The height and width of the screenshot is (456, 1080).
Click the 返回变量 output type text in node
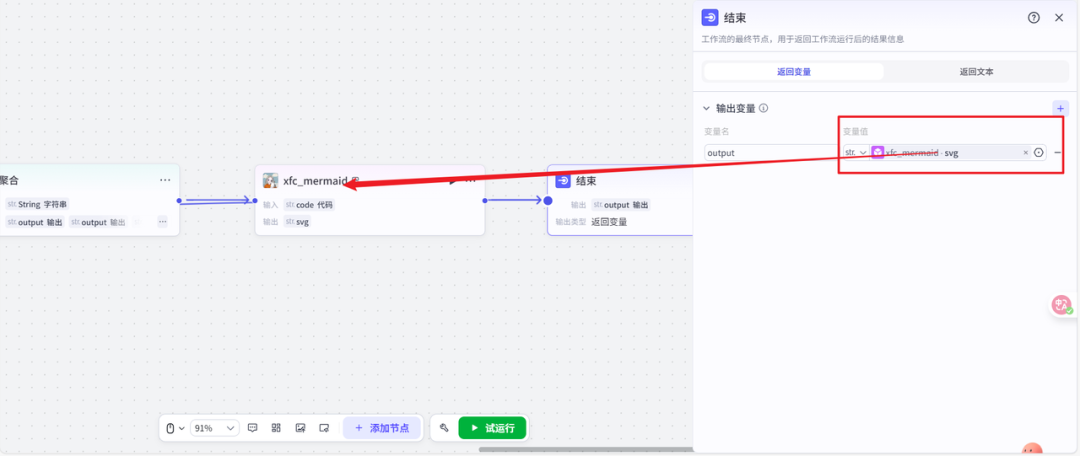[x=609, y=222]
